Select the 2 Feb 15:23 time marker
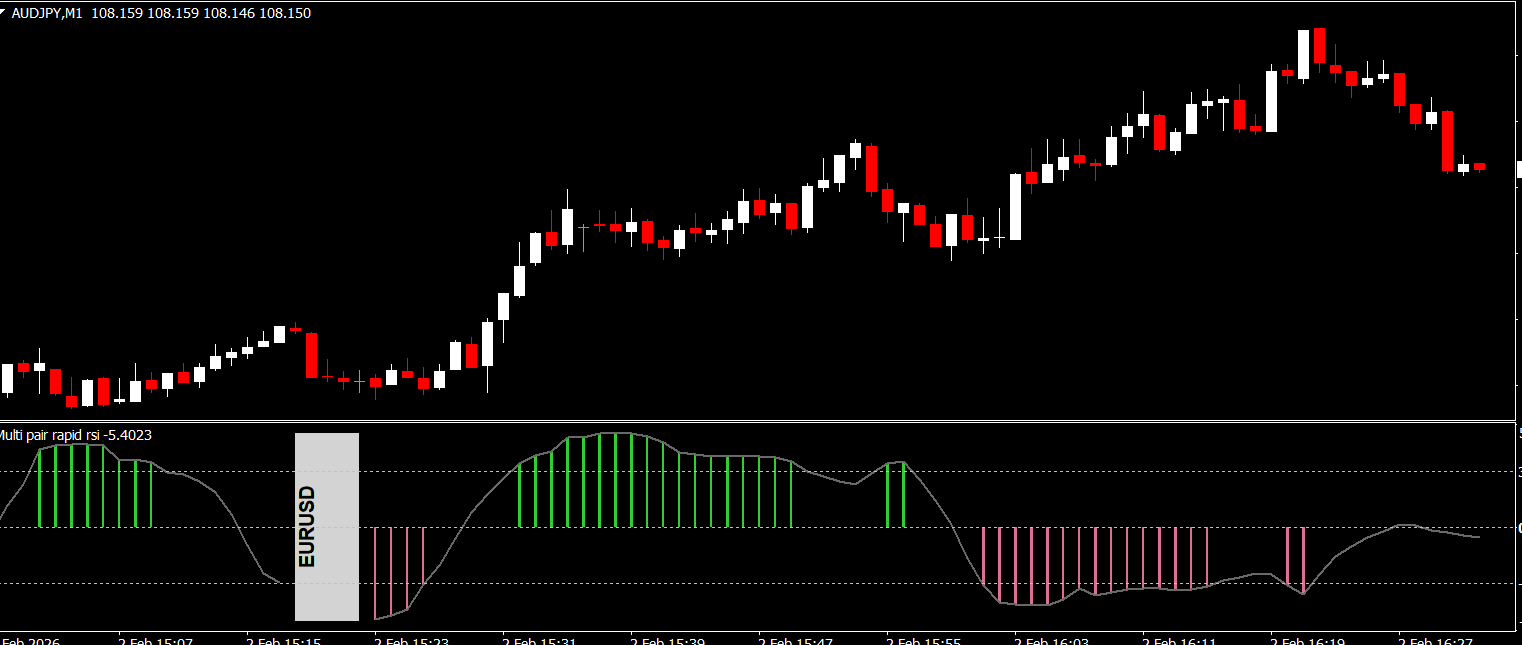Viewport: 1522px width, 645px height. click(412, 638)
